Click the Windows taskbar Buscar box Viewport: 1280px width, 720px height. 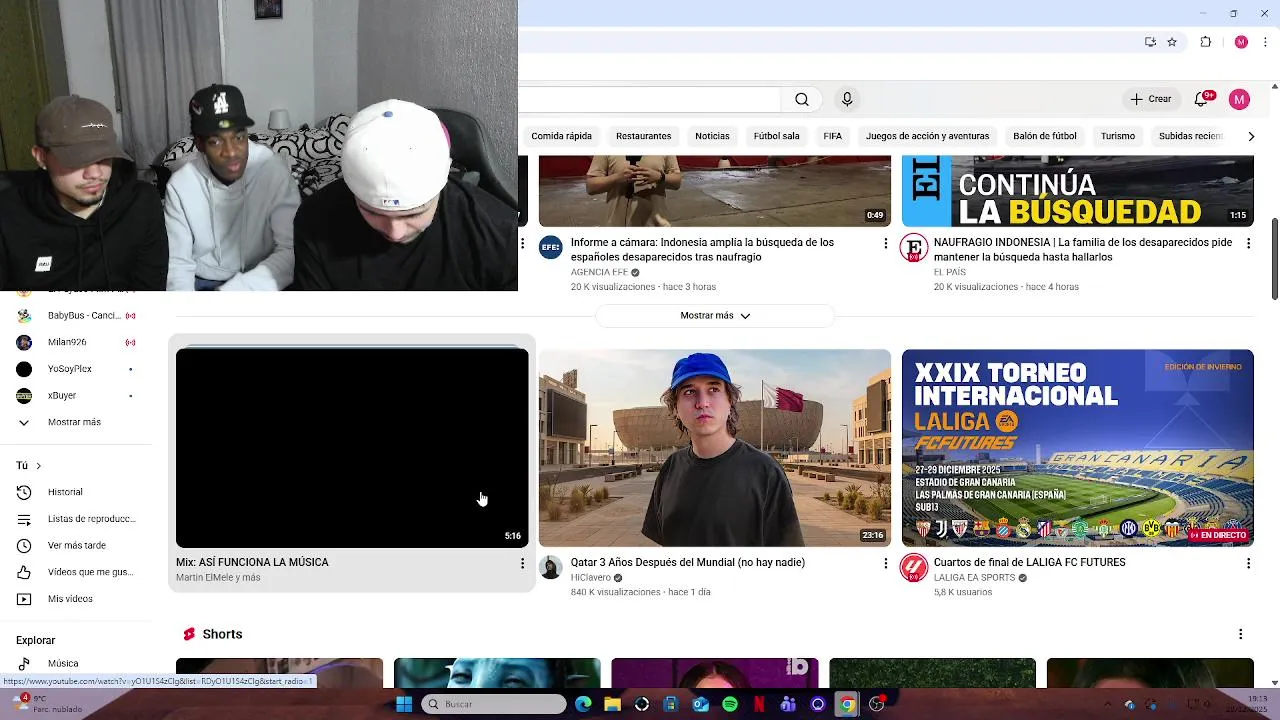[x=494, y=704]
